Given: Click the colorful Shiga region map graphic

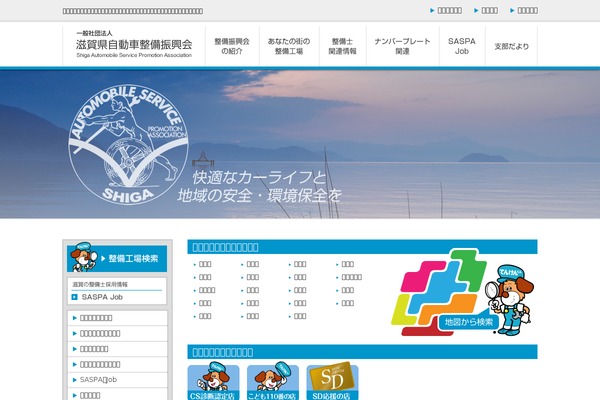Looking at the screenshot, I should pyautogui.click(x=438, y=292).
